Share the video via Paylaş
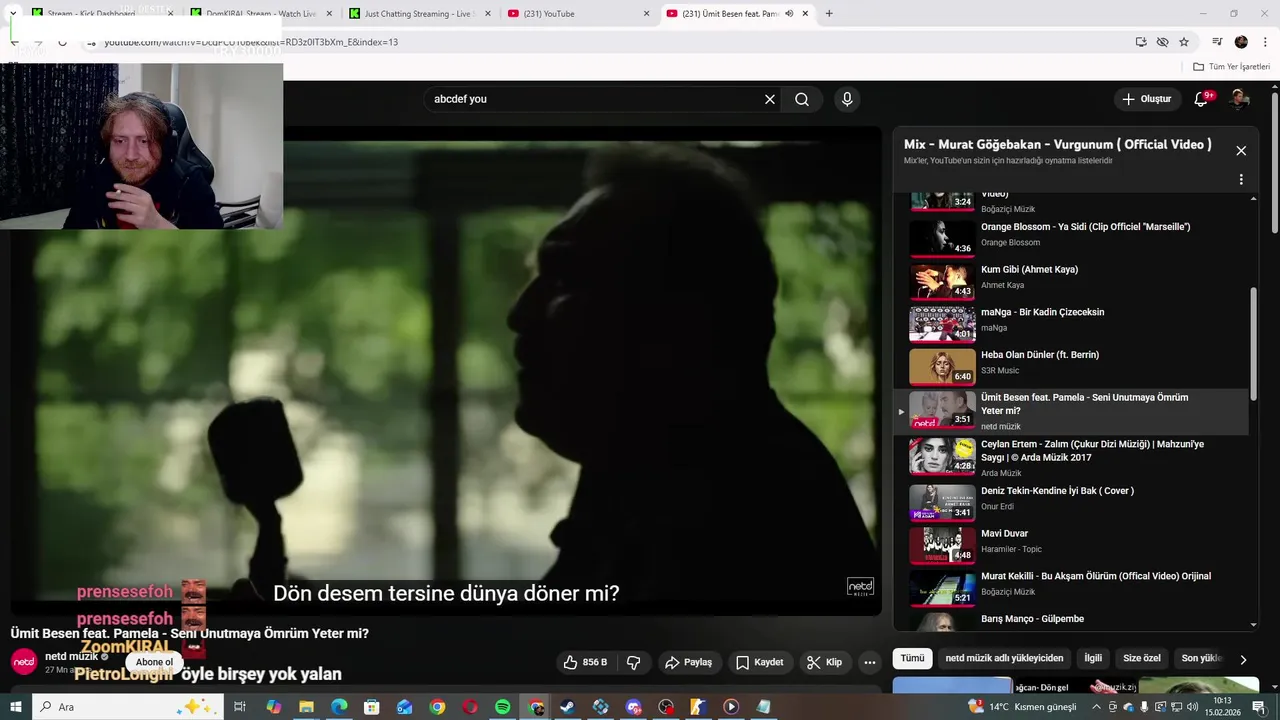The width and height of the screenshot is (1280, 720). point(689,662)
